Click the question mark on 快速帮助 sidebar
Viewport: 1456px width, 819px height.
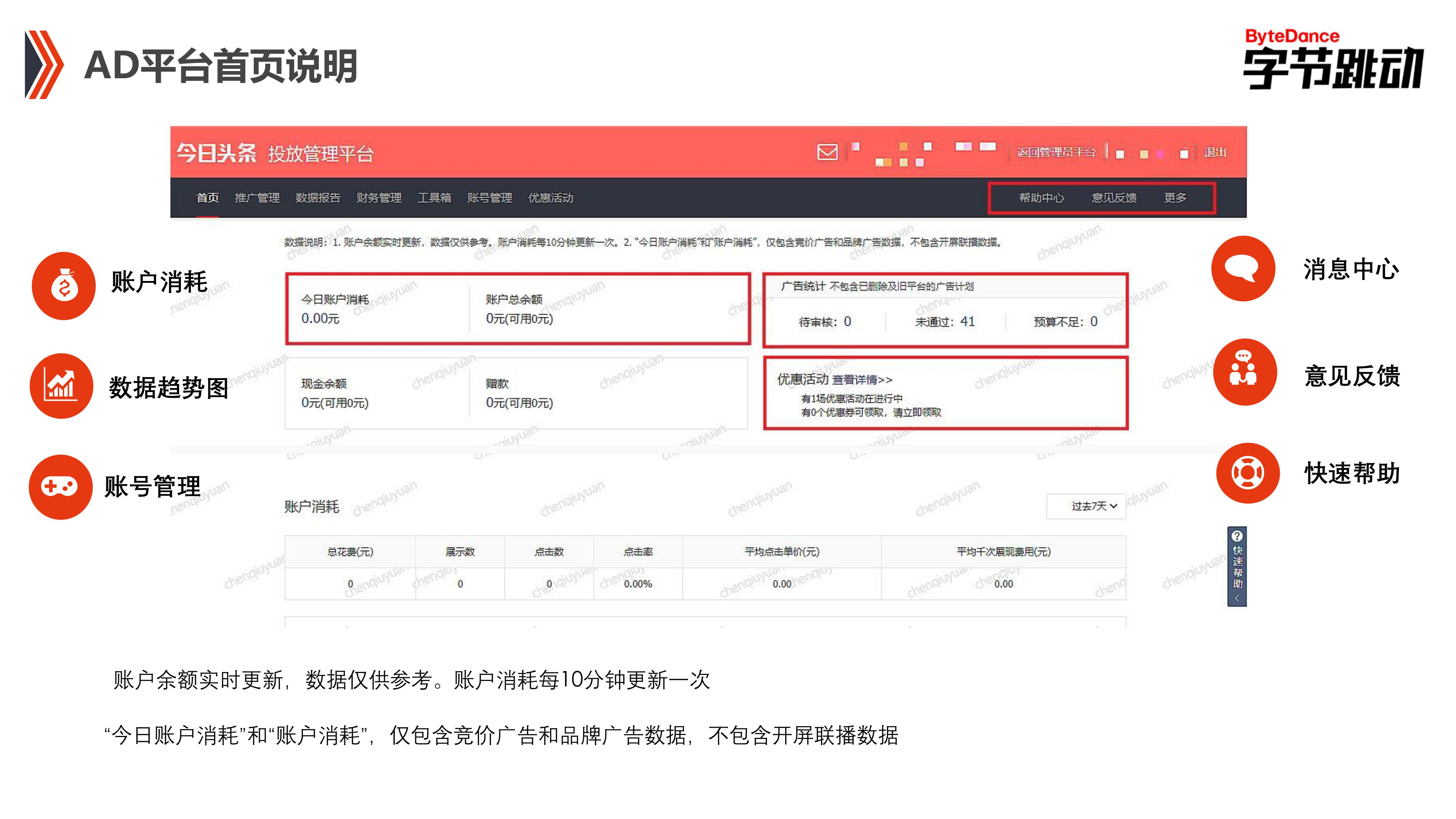pos(1237,536)
